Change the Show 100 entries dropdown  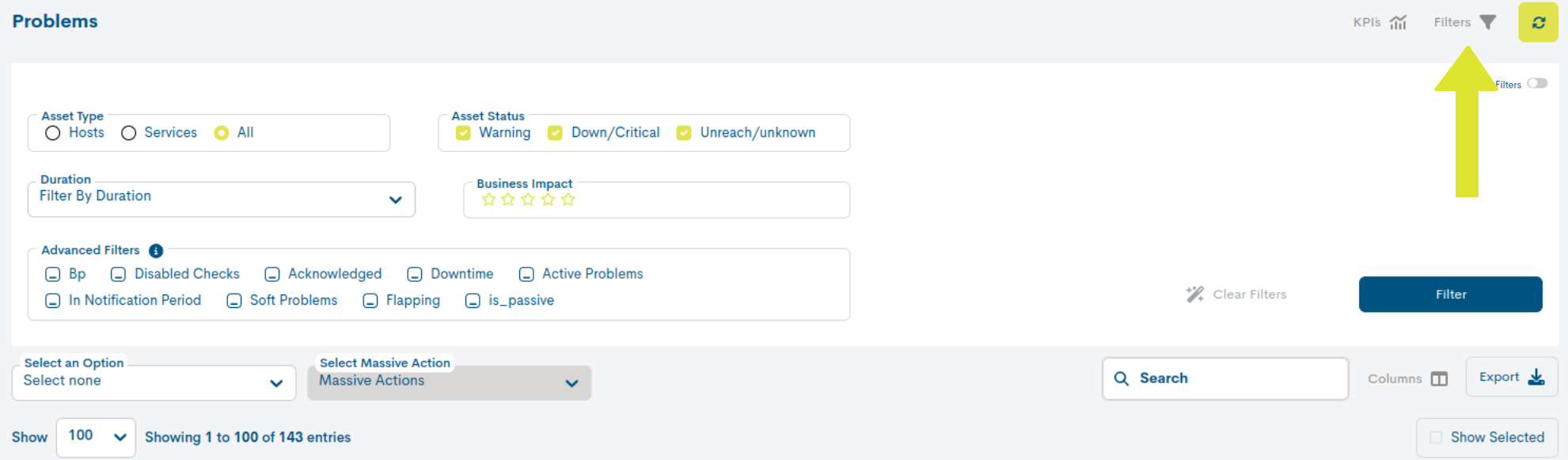click(x=96, y=437)
